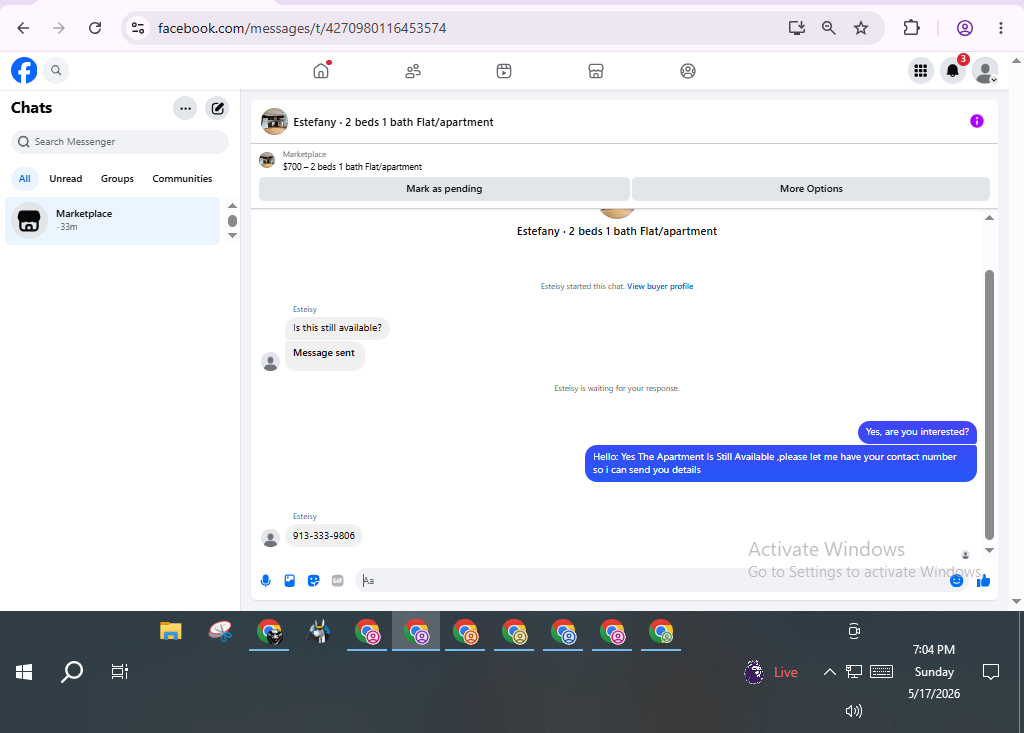Open File Explorer from taskbar
Image resolution: width=1024 pixels, height=733 pixels.
(x=170, y=632)
